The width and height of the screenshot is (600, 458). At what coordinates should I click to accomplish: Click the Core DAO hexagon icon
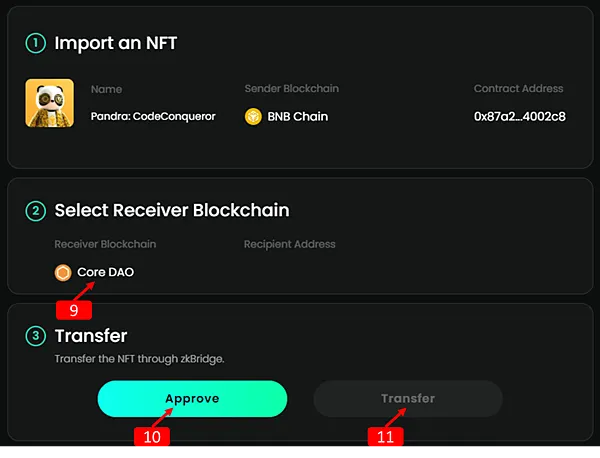64,272
